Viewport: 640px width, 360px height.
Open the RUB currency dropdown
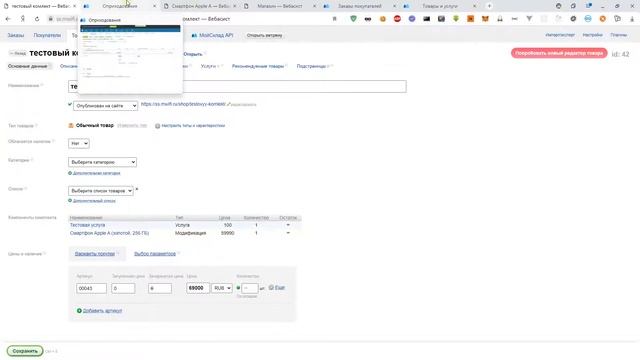pos(222,288)
